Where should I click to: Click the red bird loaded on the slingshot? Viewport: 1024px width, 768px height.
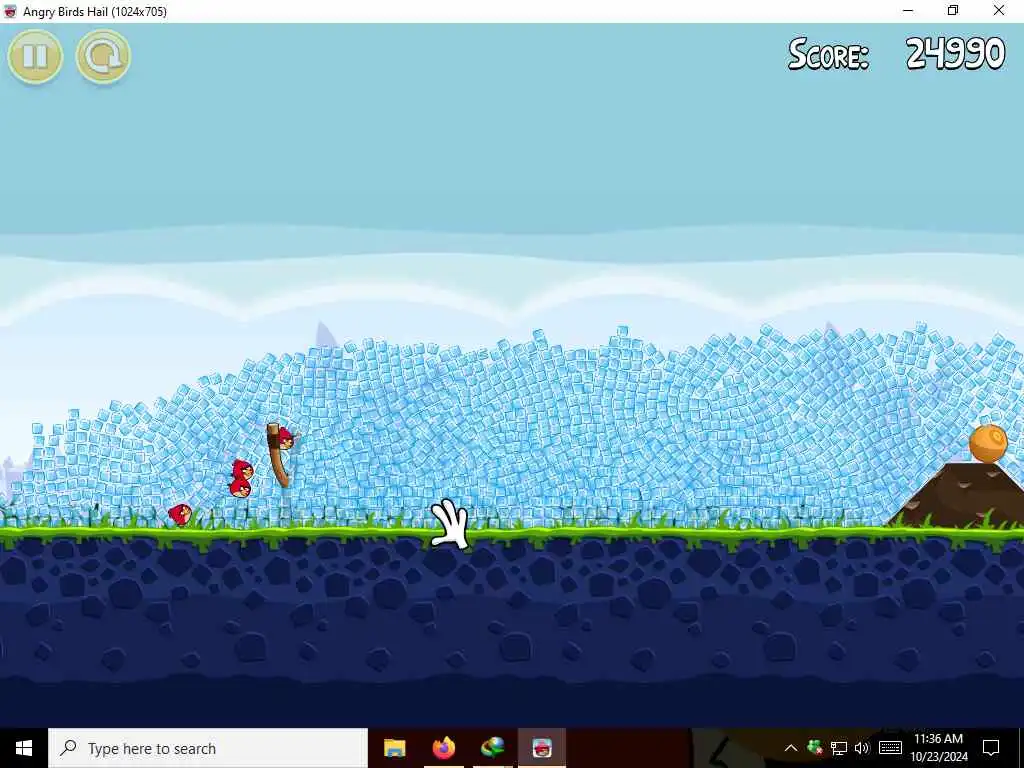(x=285, y=439)
